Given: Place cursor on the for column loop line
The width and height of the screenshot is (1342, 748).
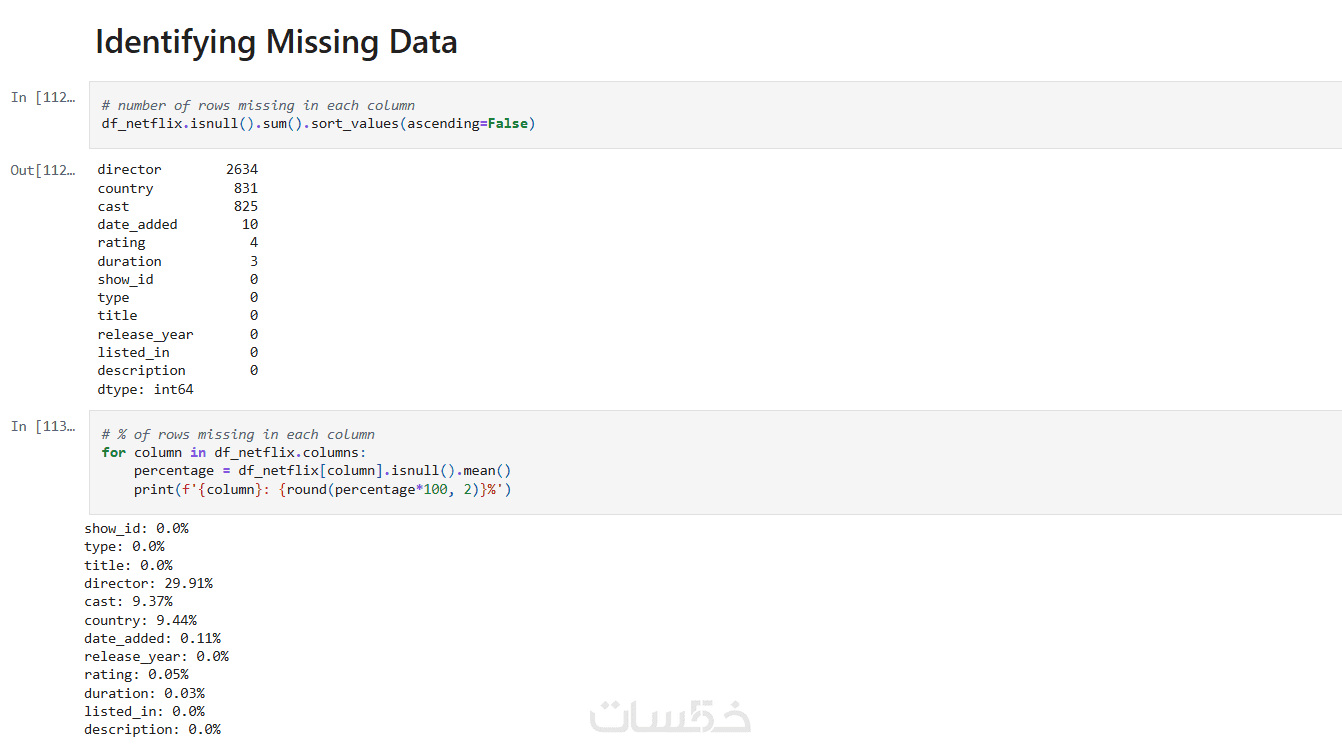Looking at the screenshot, I should [234, 452].
